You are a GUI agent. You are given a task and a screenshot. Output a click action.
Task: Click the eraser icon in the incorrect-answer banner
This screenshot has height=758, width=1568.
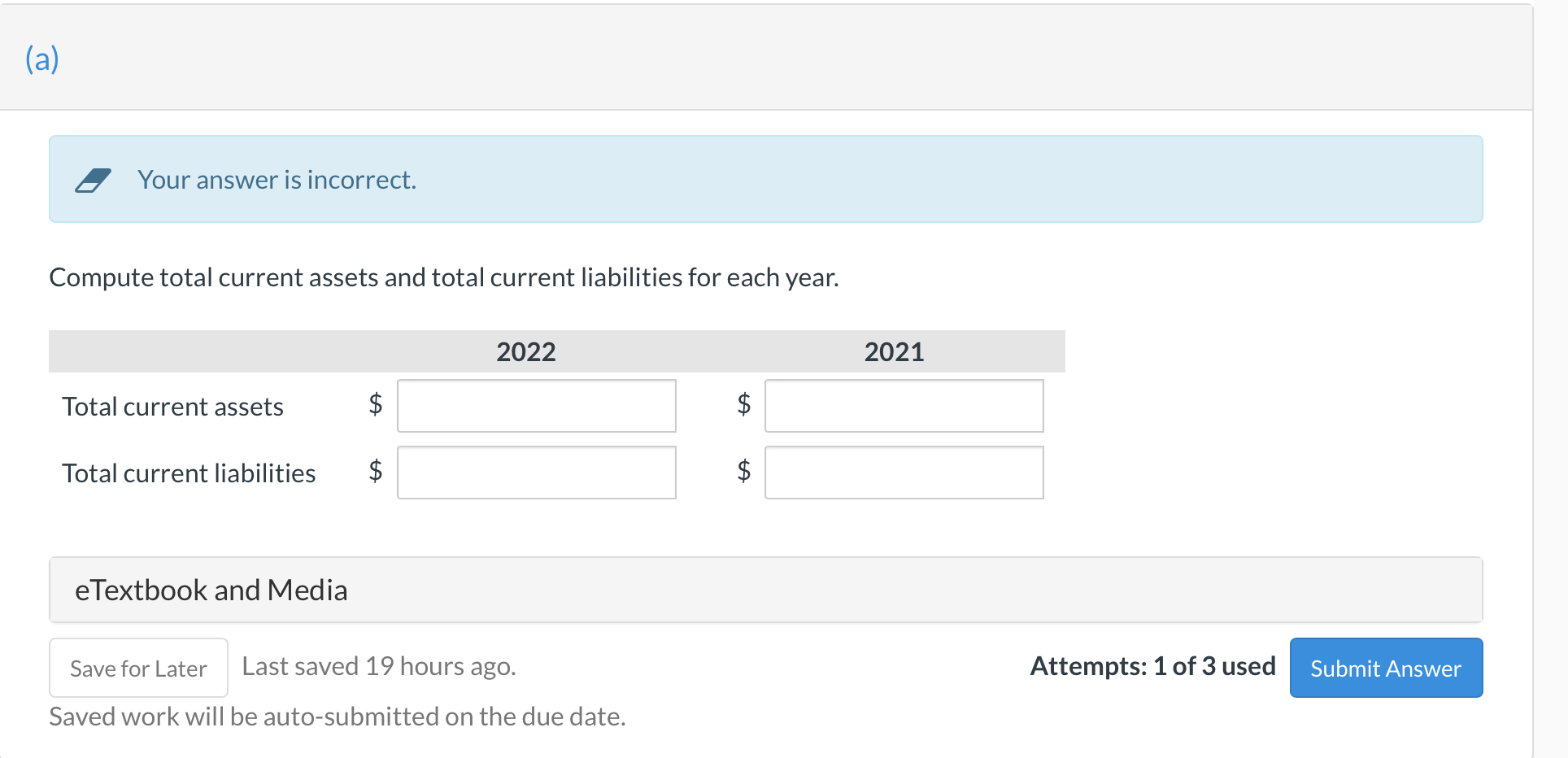tap(95, 179)
